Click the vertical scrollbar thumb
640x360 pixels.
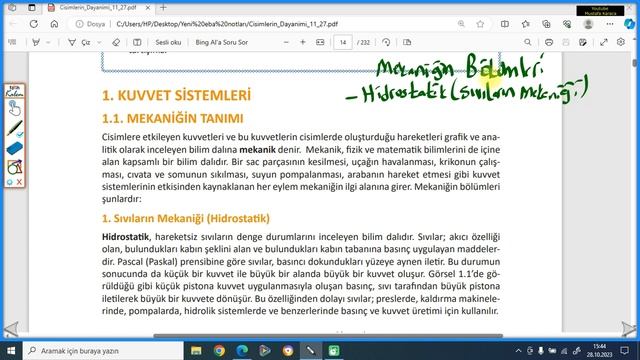tap(634, 63)
